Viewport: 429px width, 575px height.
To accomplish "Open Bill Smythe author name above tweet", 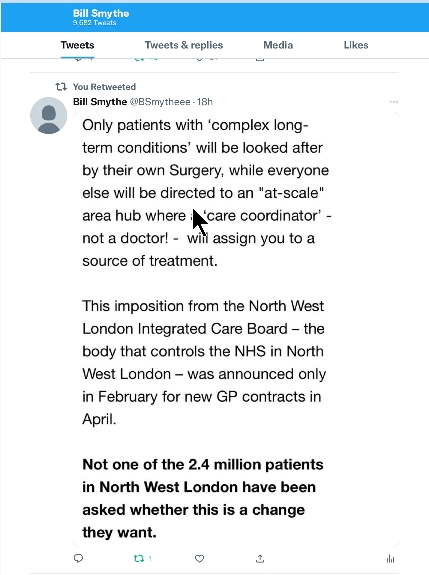I will tap(100, 102).
